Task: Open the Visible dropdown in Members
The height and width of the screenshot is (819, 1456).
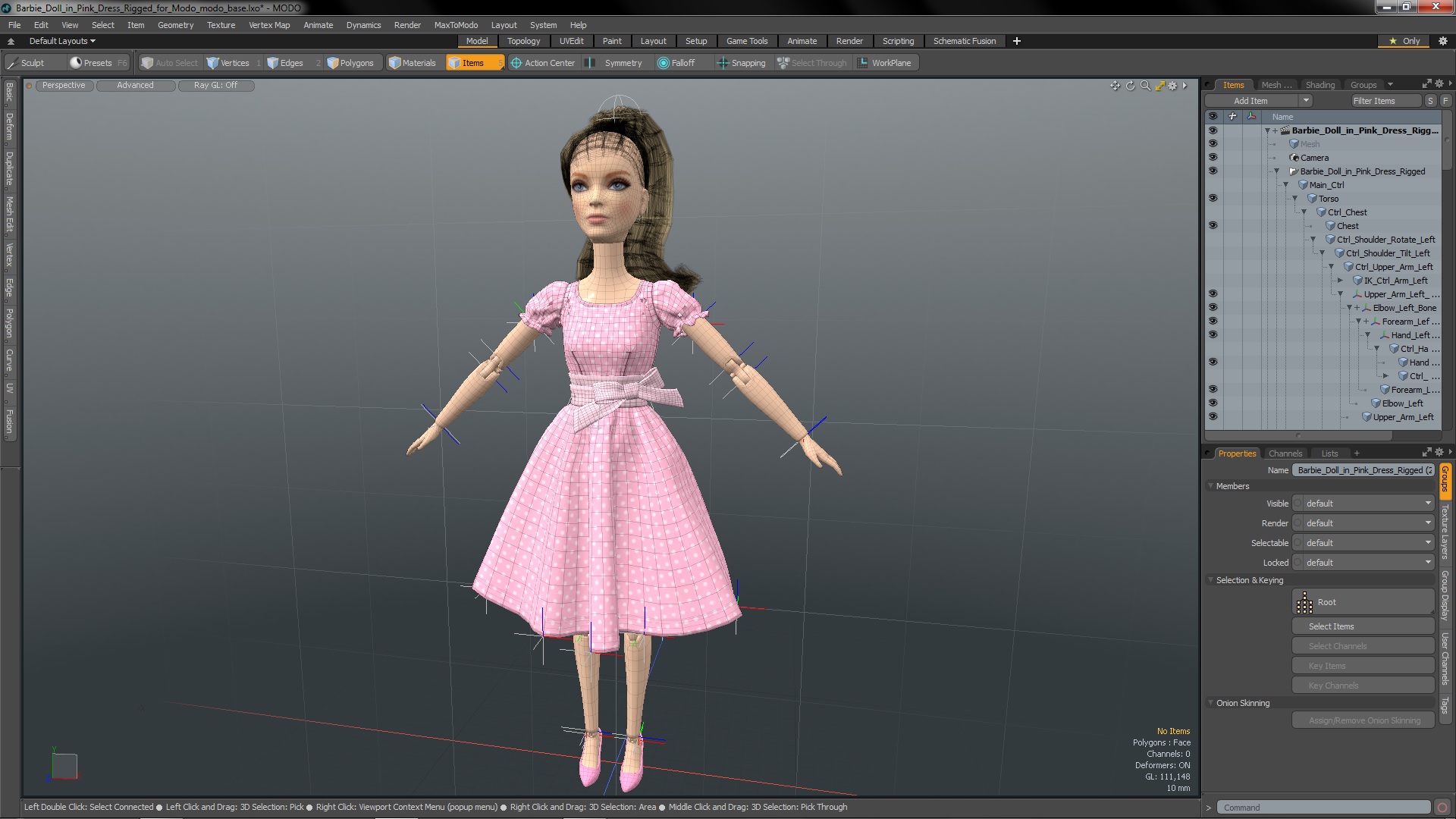Action: [1363, 504]
